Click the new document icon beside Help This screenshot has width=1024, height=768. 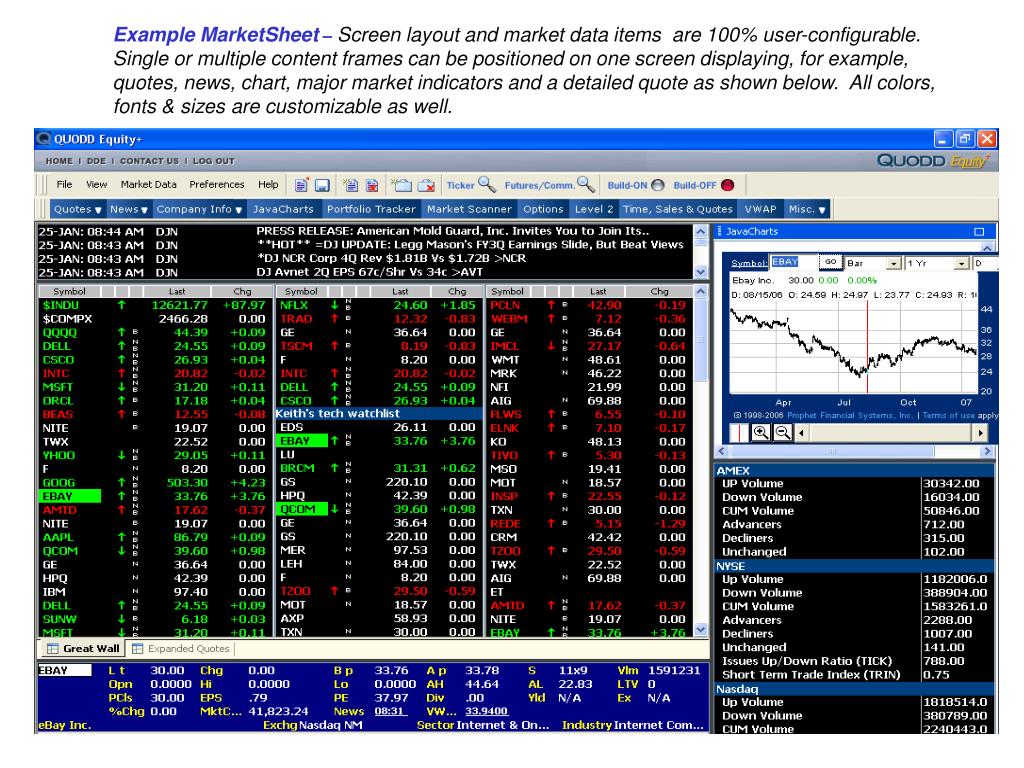(x=301, y=185)
